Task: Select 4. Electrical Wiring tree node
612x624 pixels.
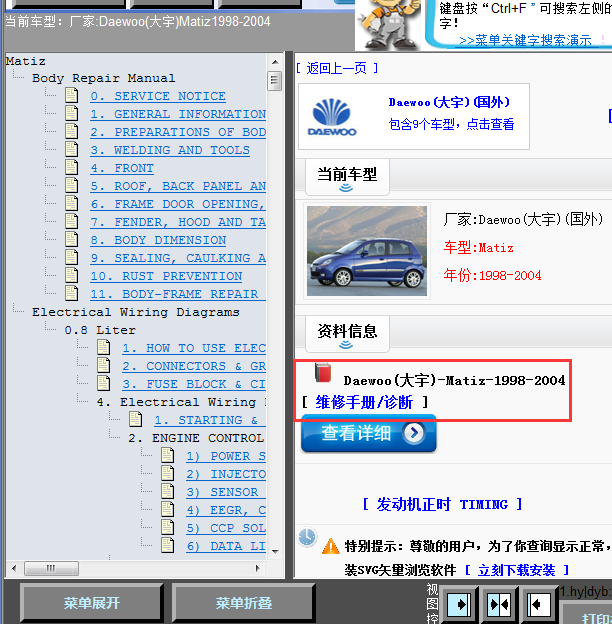Action: [x=181, y=402]
